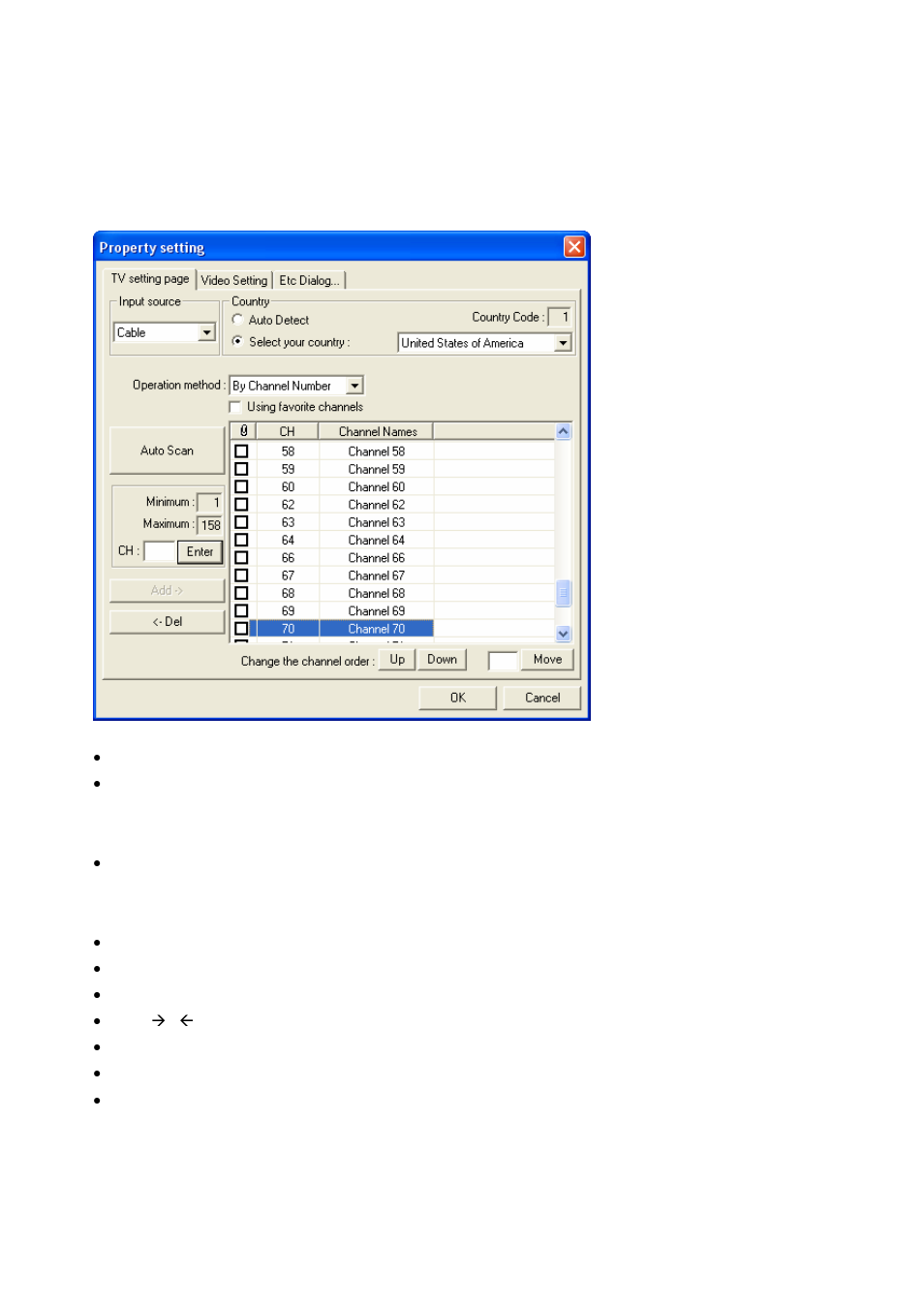Click the Enter button next to CH
Viewport: 924px width, 1307px height.
tap(200, 552)
